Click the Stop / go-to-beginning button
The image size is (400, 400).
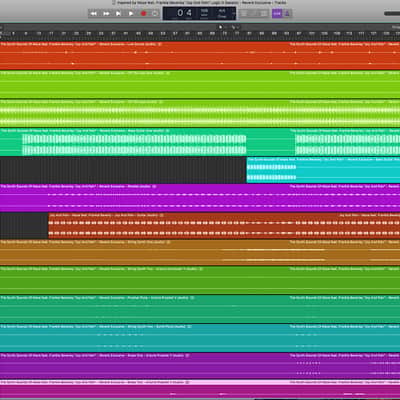click(x=118, y=14)
